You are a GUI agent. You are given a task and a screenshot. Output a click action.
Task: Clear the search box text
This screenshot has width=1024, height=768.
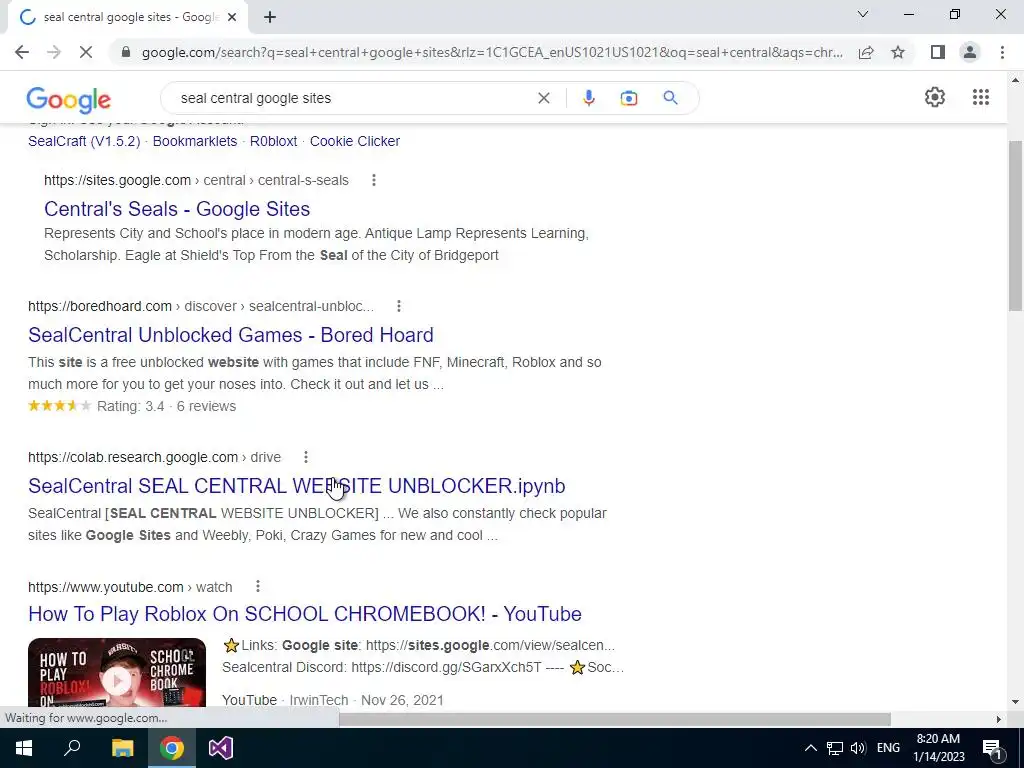click(543, 98)
